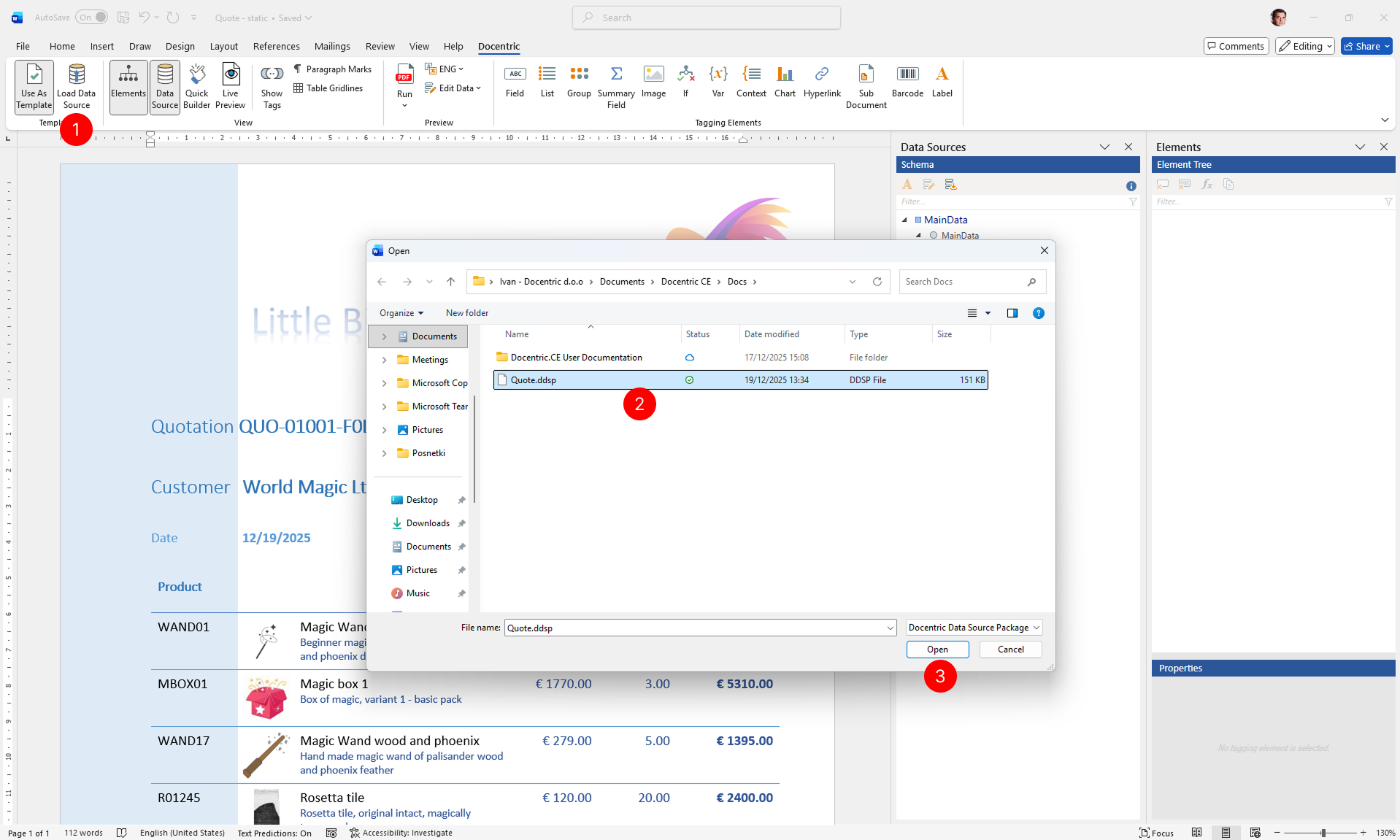Cancel the Open dialog

pyautogui.click(x=1010, y=650)
